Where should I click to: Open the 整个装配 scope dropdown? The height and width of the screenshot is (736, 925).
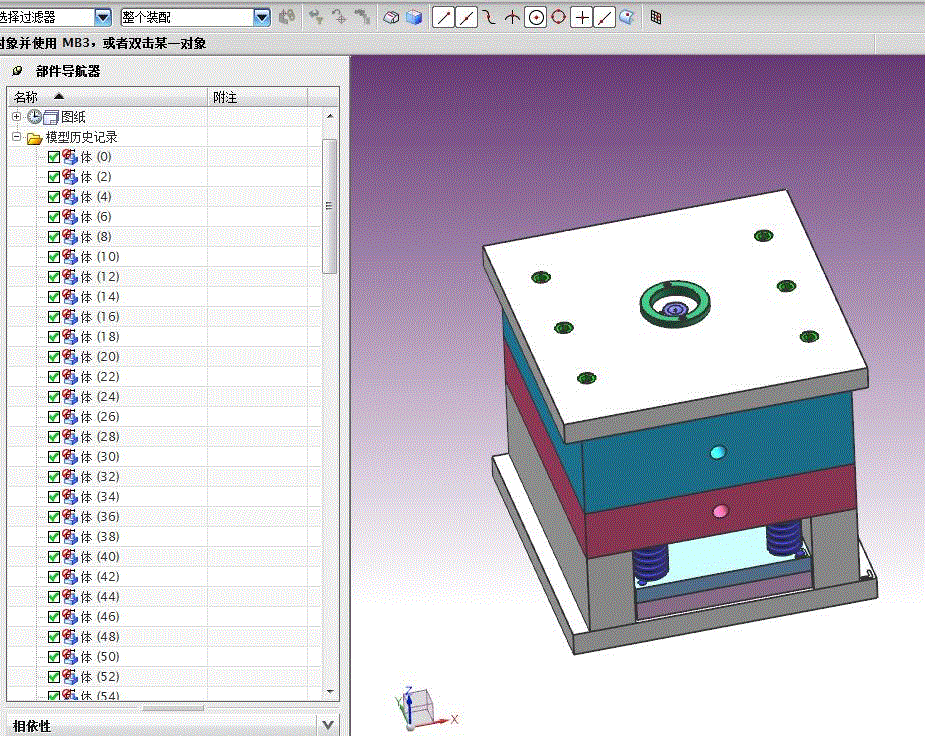pyautogui.click(x=261, y=18)
